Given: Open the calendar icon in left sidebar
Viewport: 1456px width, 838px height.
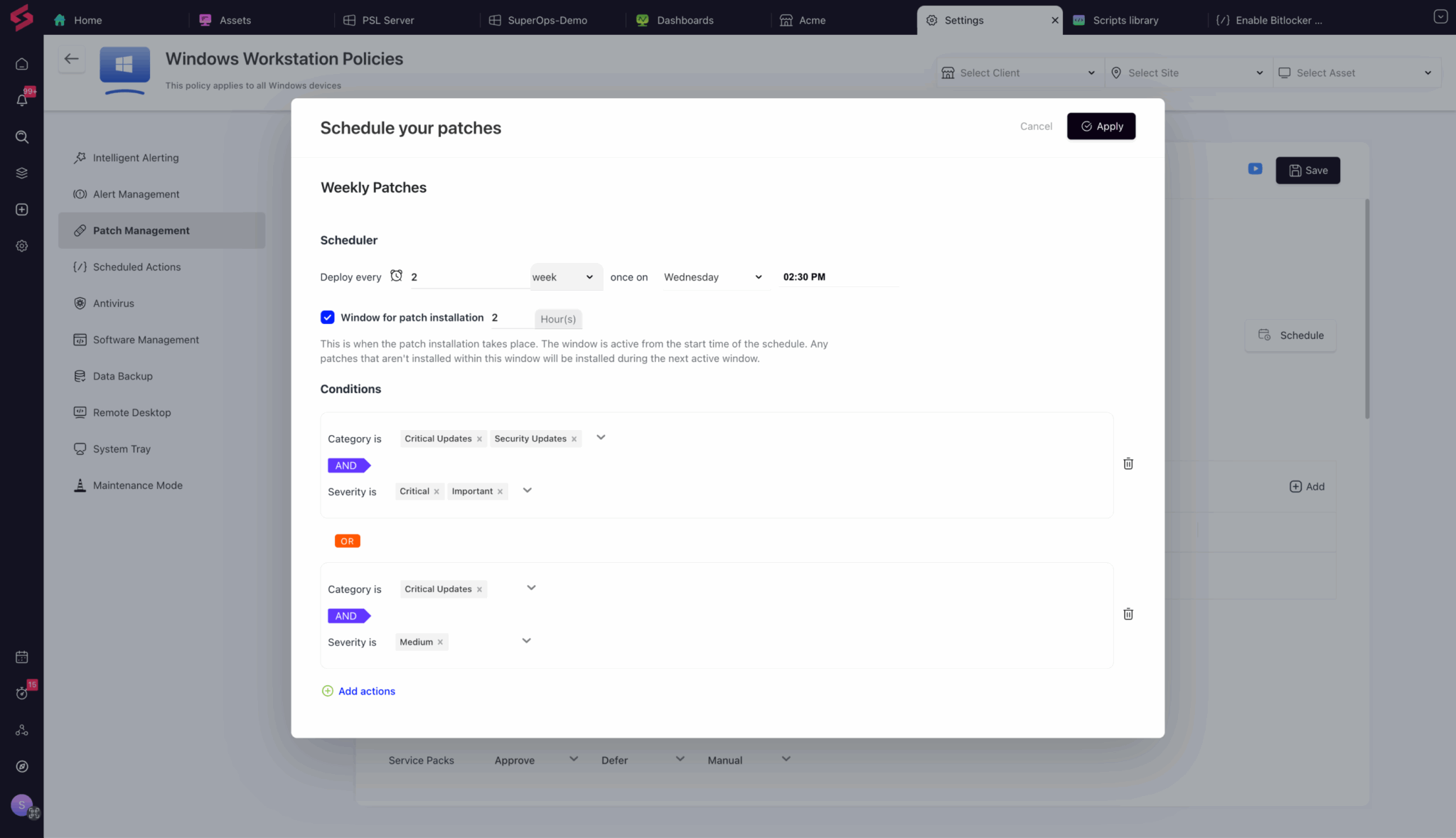Looking at the screenshot, I should click(x=22, y=657).
